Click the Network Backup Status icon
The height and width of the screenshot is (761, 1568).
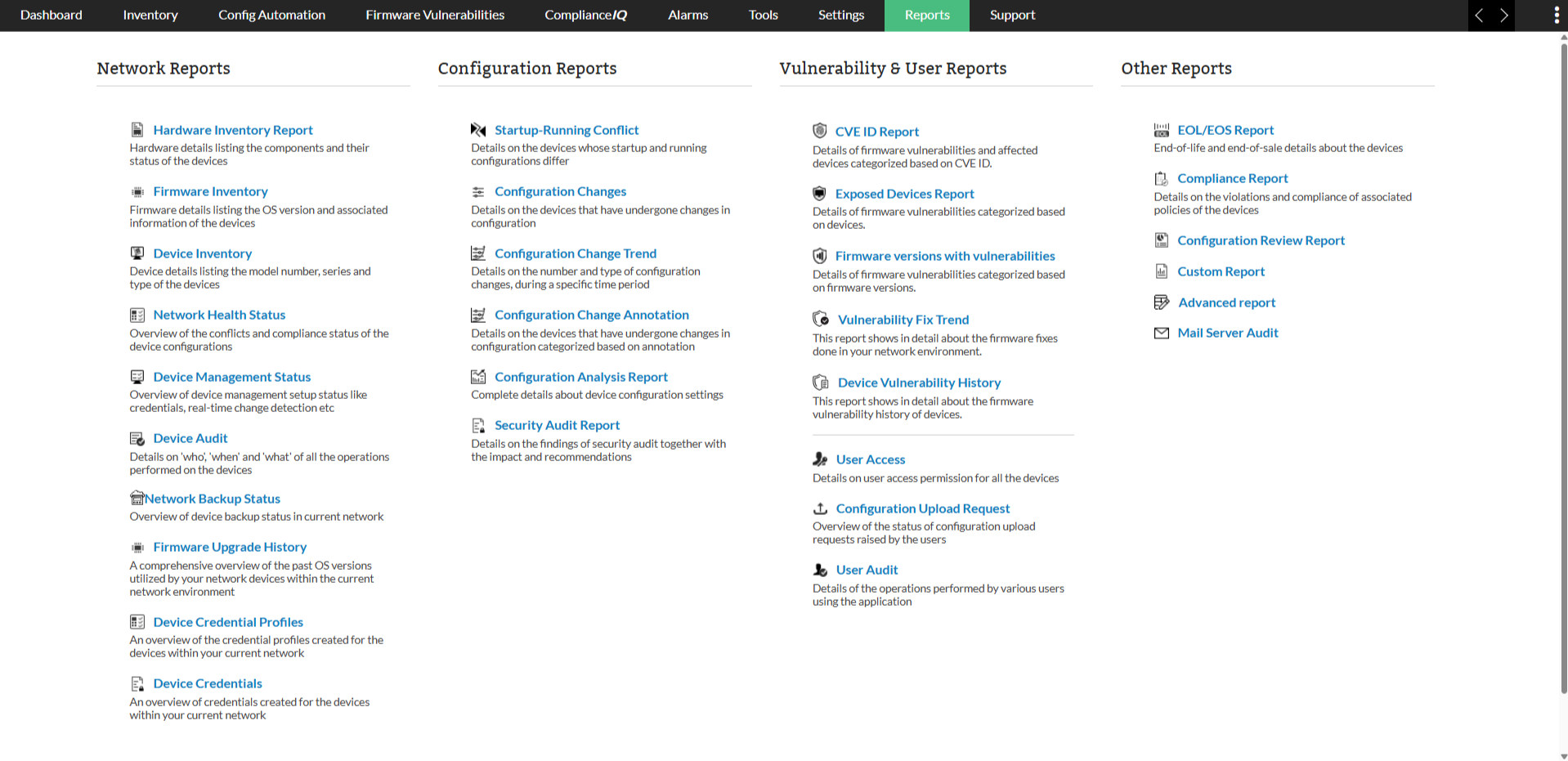tap(137, 498)
